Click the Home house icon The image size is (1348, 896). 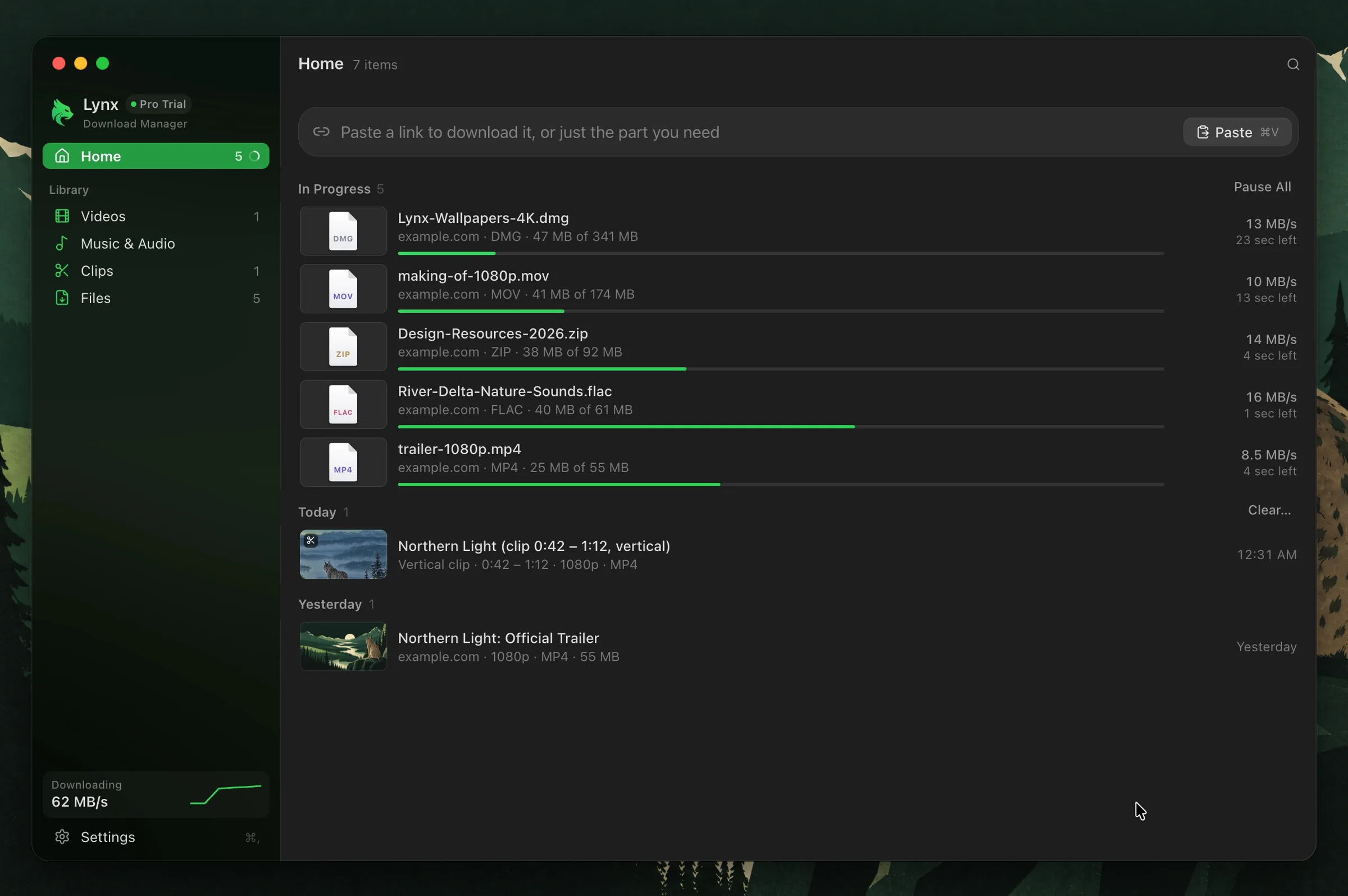(x=62, y=156)
